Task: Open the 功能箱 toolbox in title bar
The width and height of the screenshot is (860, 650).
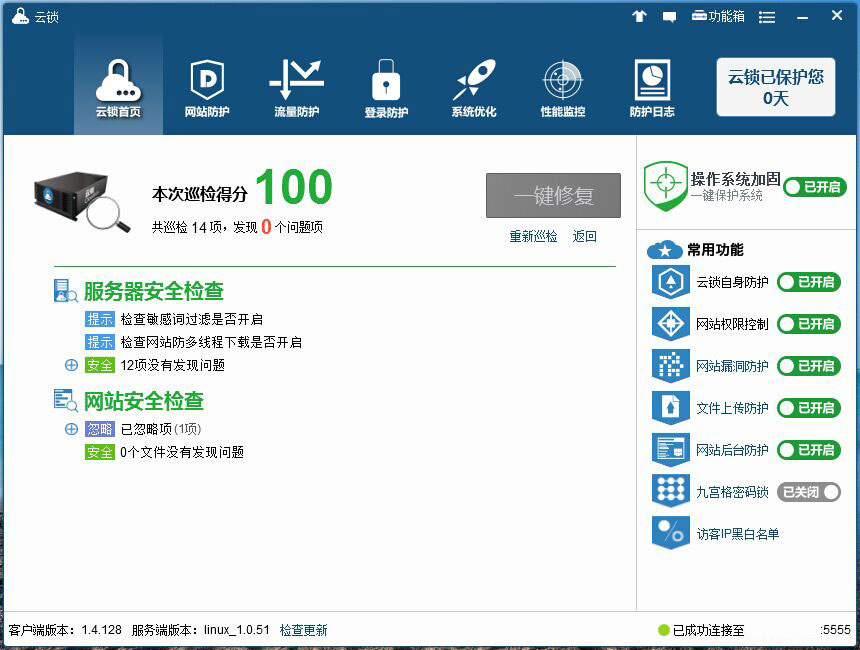Action: (718, 16)
